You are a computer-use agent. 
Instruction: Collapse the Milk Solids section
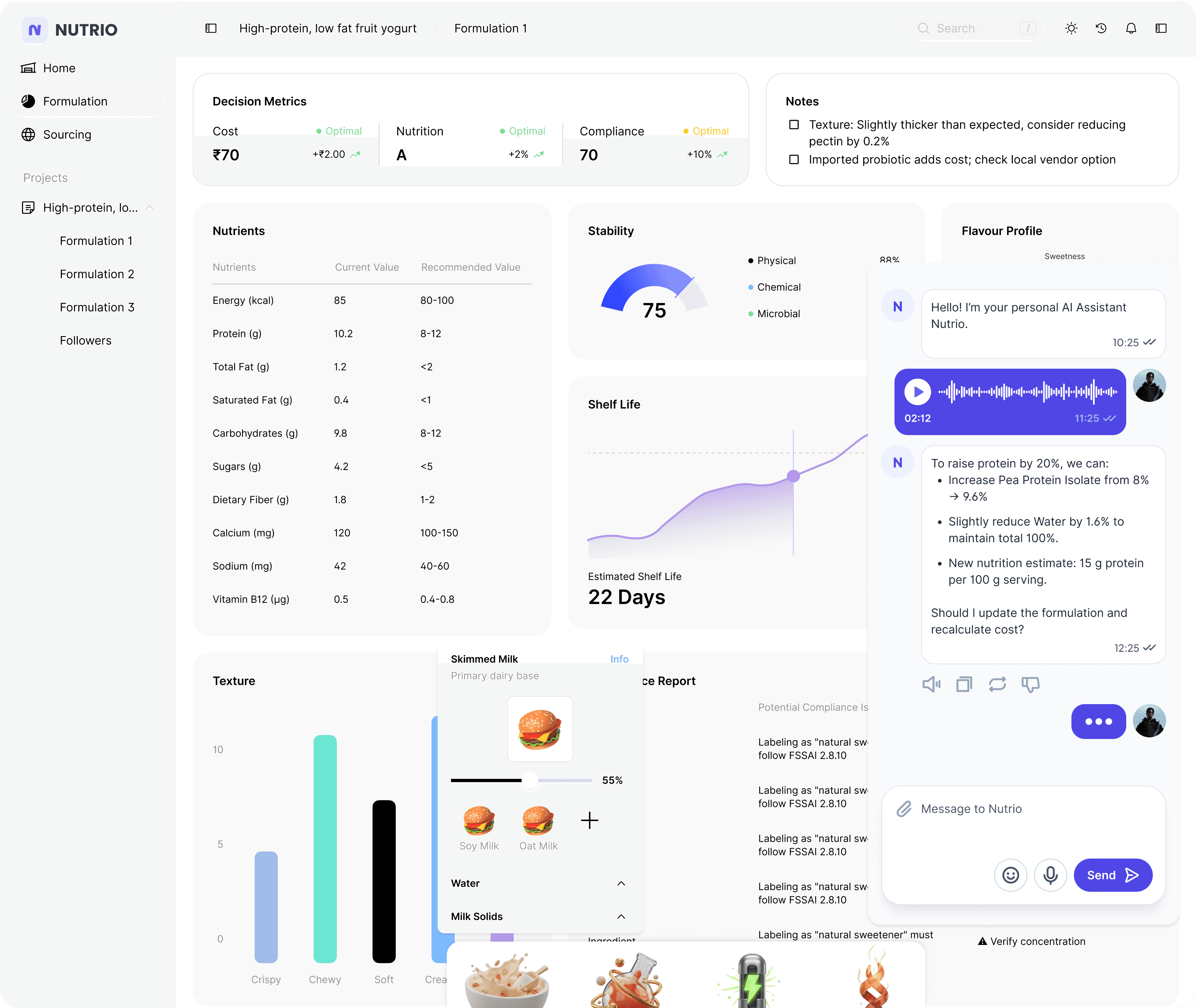click(620, 917)
